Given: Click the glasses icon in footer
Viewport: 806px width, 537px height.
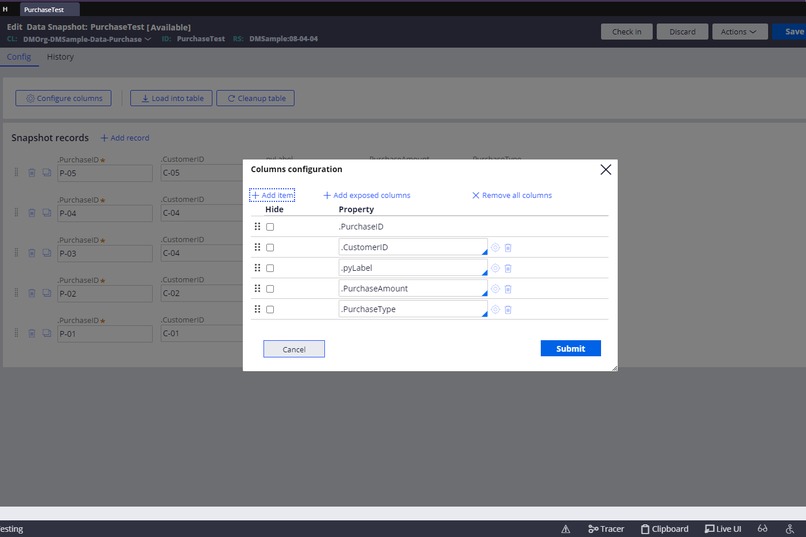Looking at the screenshot, I should coord(762,528).
